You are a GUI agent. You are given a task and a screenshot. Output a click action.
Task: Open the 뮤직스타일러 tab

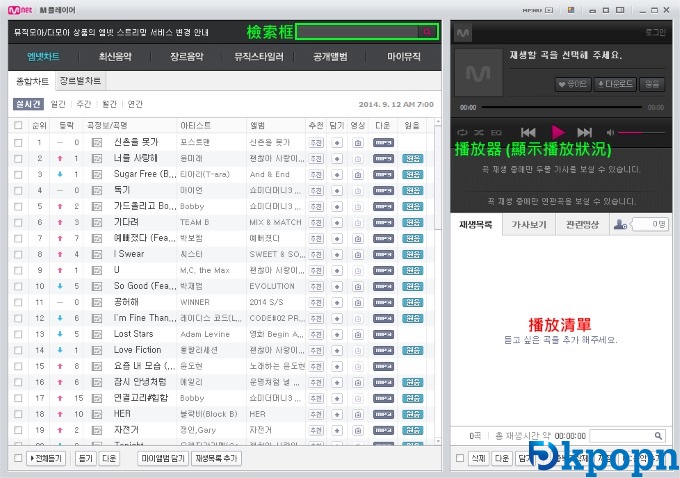click(258, 56)
